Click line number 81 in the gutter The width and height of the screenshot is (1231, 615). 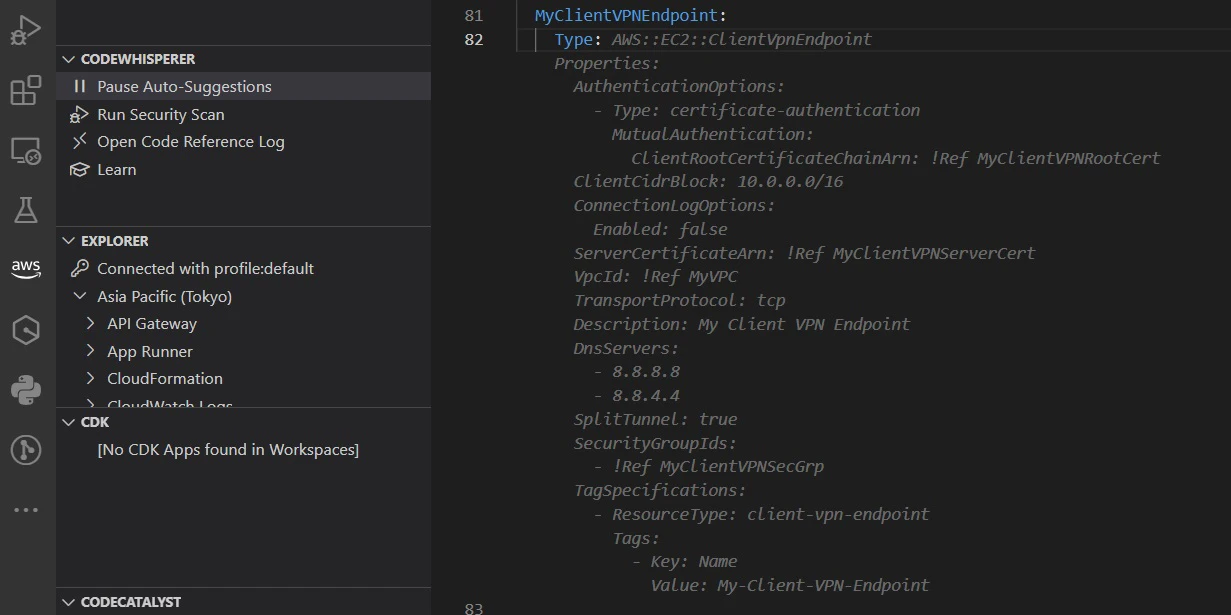point(474,16)
